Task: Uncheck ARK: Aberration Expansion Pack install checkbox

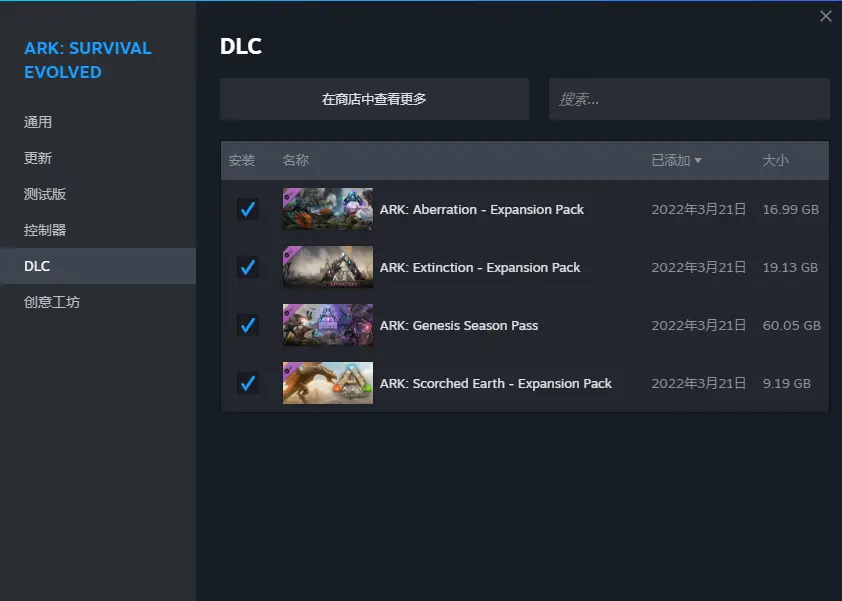Action: pyautogui.click(x=248, y=209)
